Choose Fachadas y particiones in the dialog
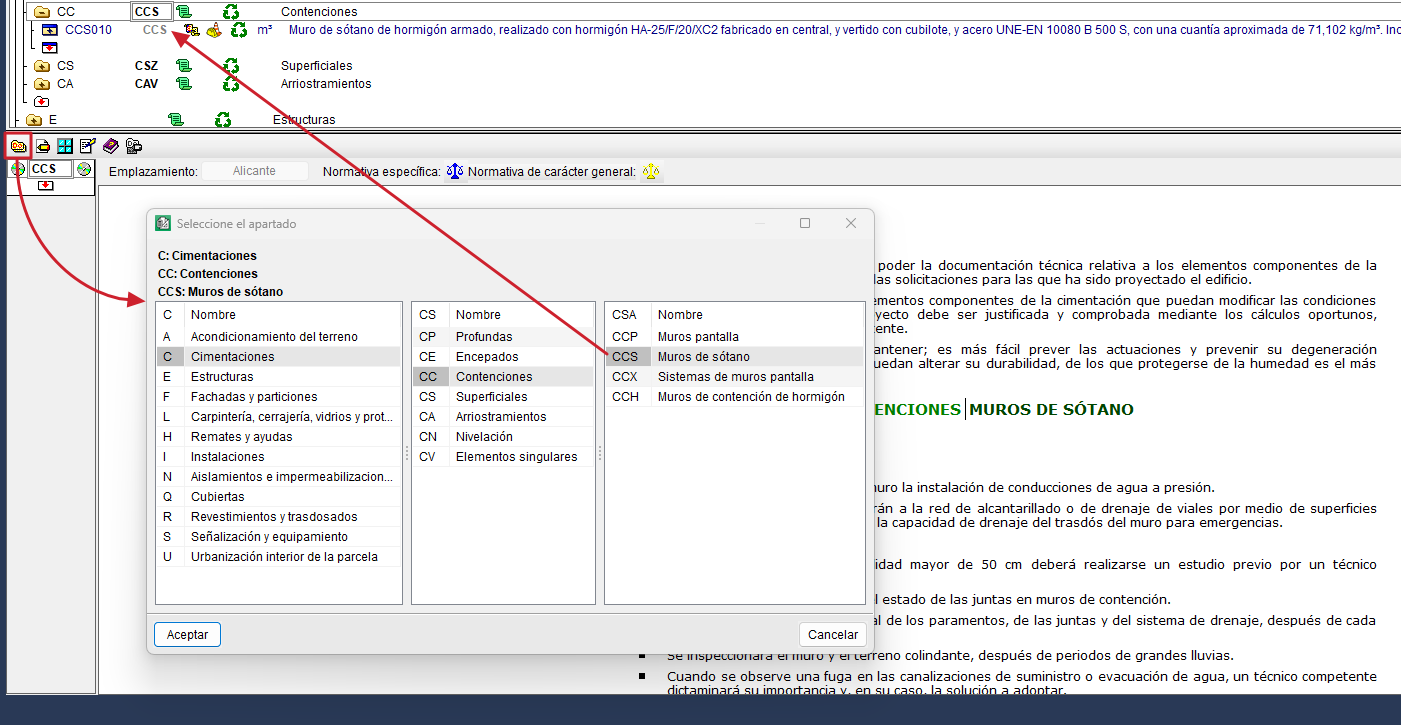Viewport: 1401px width, 725px height. tap(279, 397)
